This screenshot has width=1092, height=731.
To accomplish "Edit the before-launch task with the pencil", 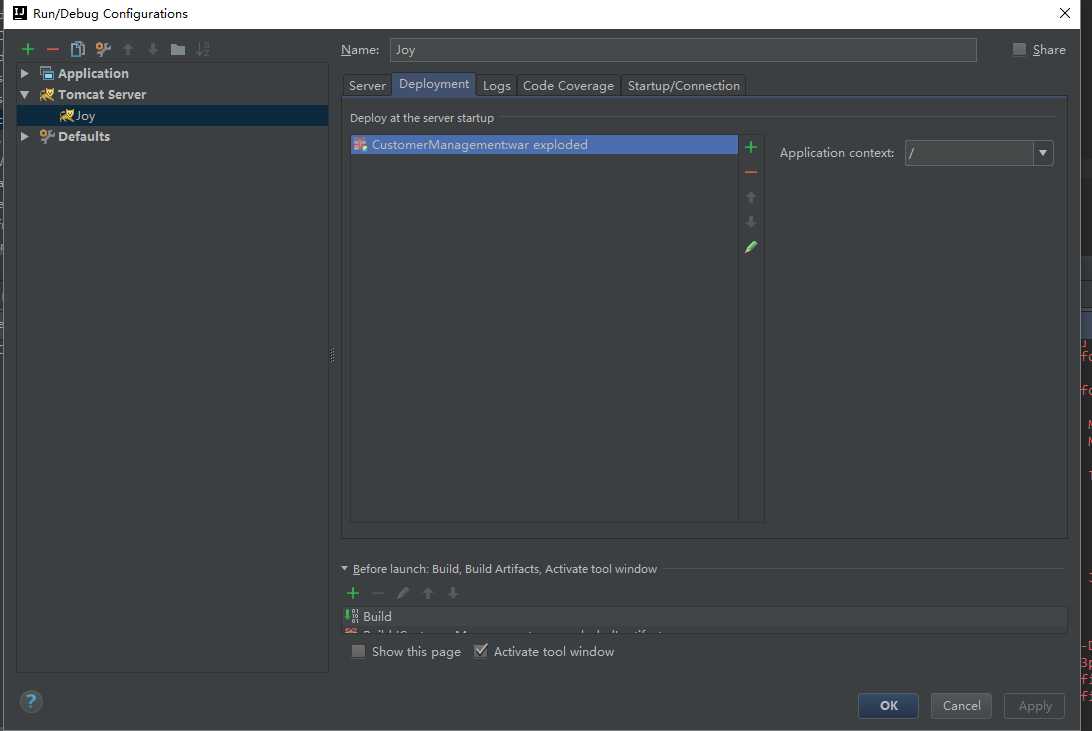I will pyautogui.click(x=403, y=593).
